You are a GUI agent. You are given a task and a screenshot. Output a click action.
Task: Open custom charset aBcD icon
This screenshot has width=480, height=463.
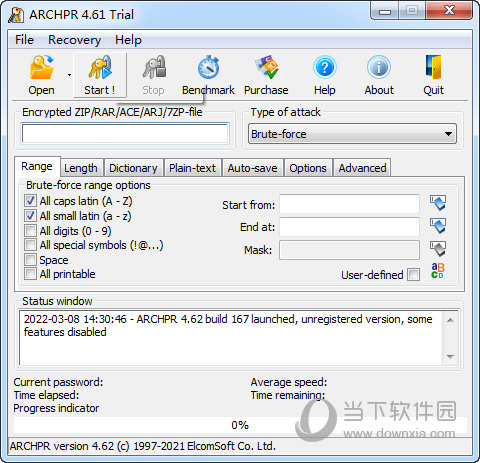click(438, 271)
